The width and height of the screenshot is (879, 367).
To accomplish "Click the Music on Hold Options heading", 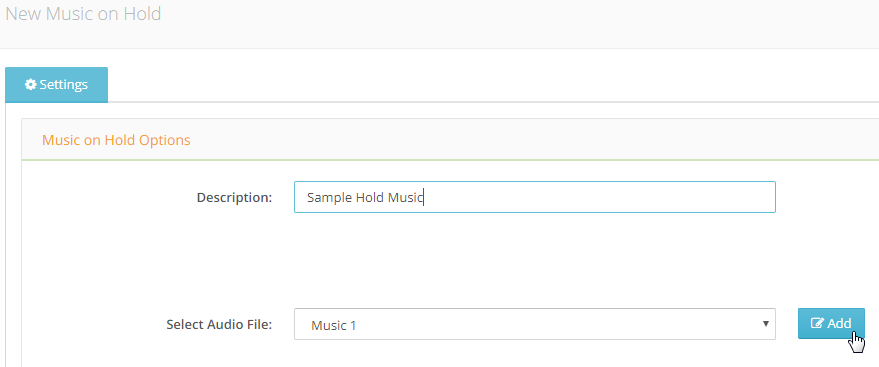I will tap(117, 140).
